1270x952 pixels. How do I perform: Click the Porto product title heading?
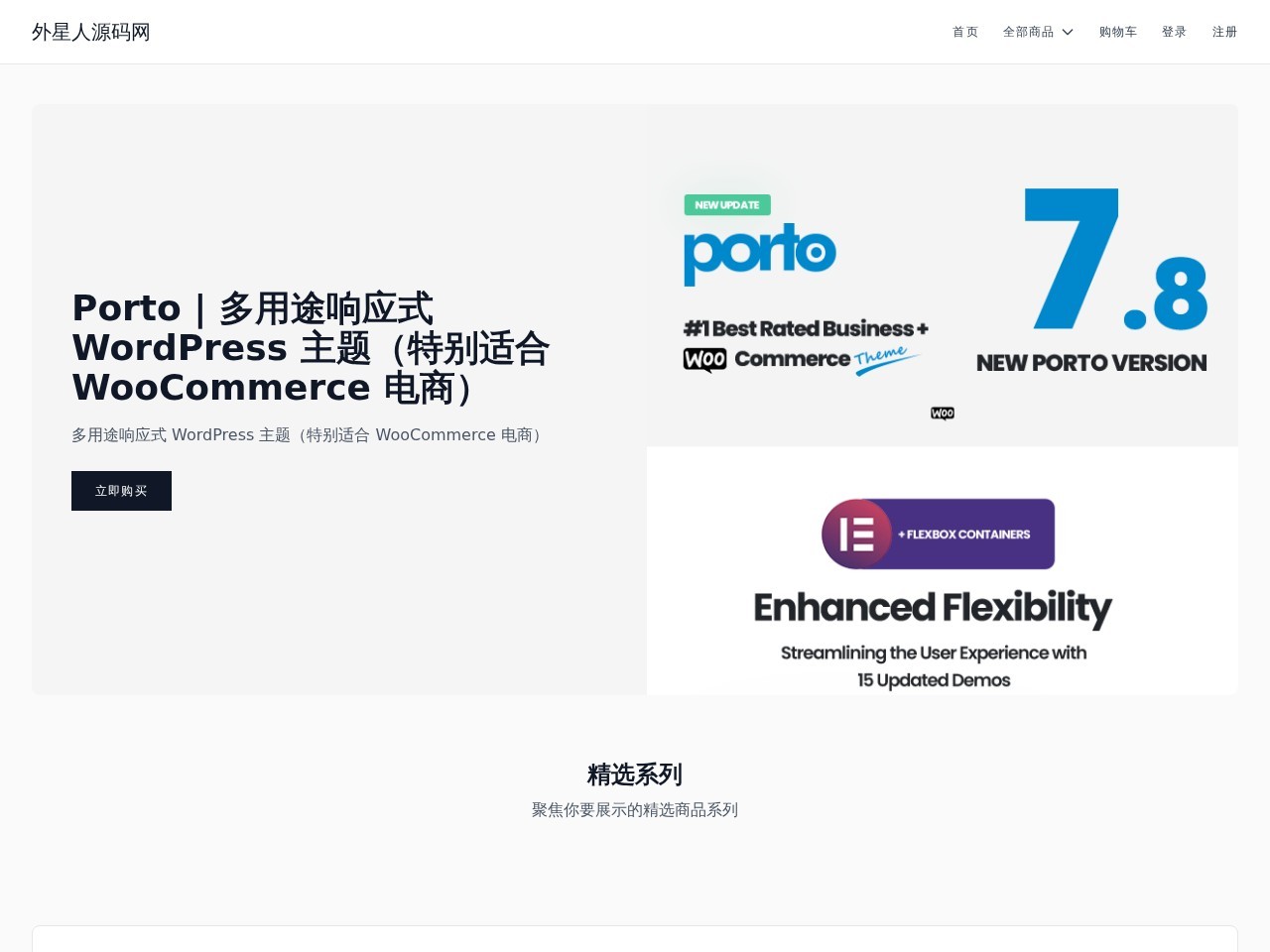pyautogui.click(x=310, y=347)
